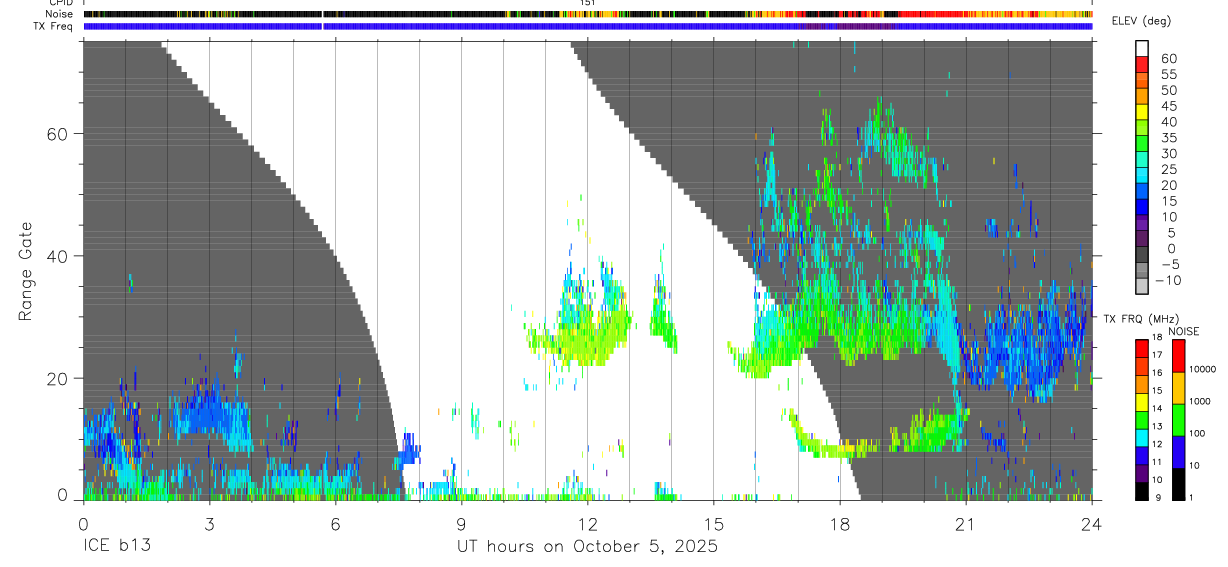Click x-axis tick label '24'
Image resolution: width=1228 pixels, height=567 pixels.
[x=1092, y=523]
